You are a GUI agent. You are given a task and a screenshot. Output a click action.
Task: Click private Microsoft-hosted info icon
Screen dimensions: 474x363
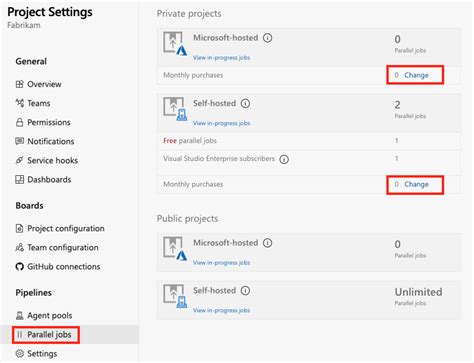pyautogui.click(x=267, y=38)
